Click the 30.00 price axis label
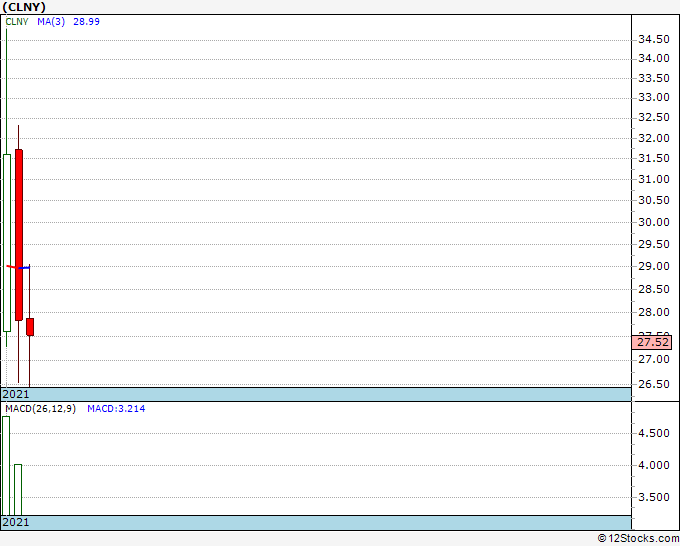The height and width of the screenshot is (546, 680). point(654,222)
